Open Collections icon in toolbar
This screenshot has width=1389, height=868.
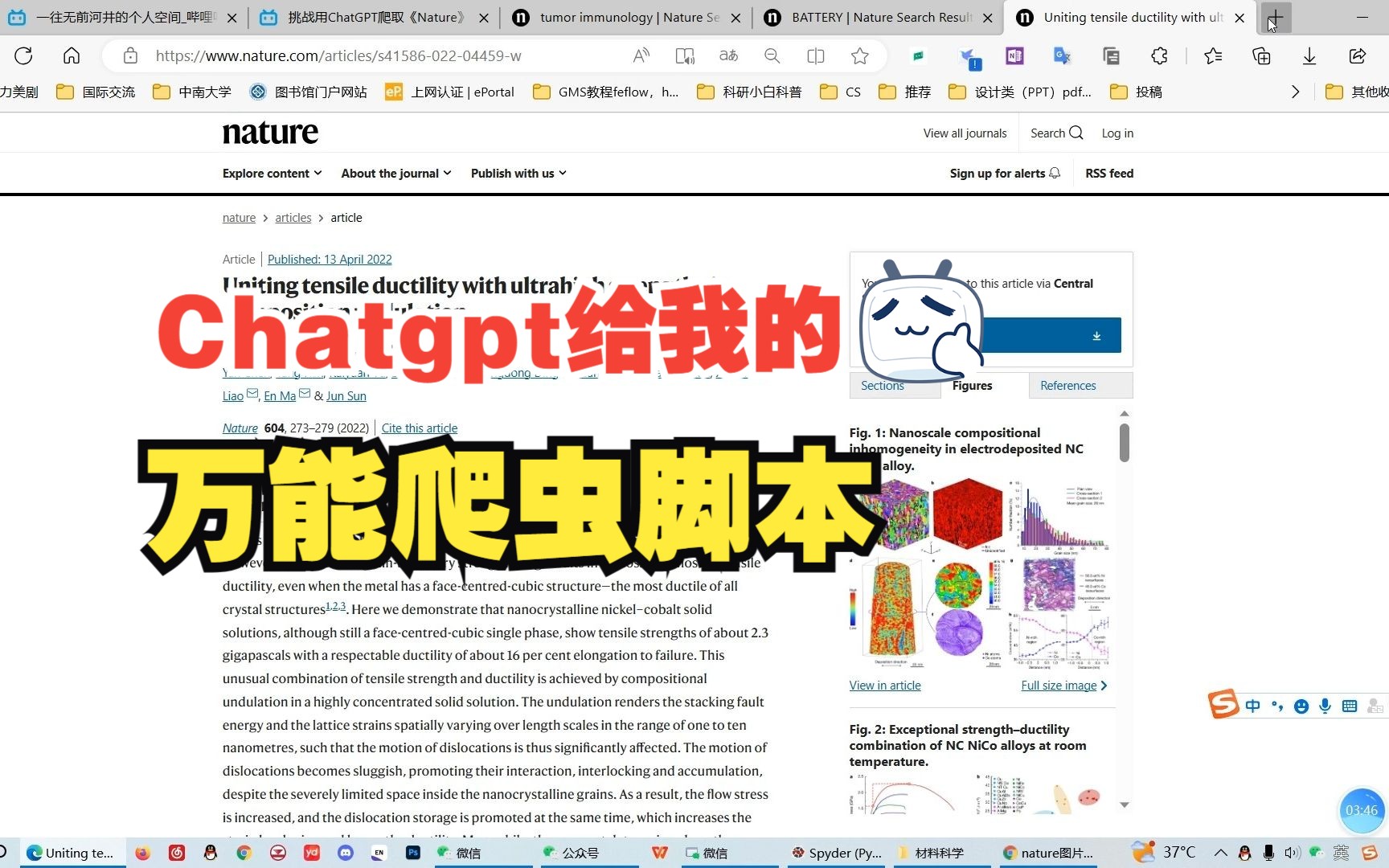pos(1261,55)
